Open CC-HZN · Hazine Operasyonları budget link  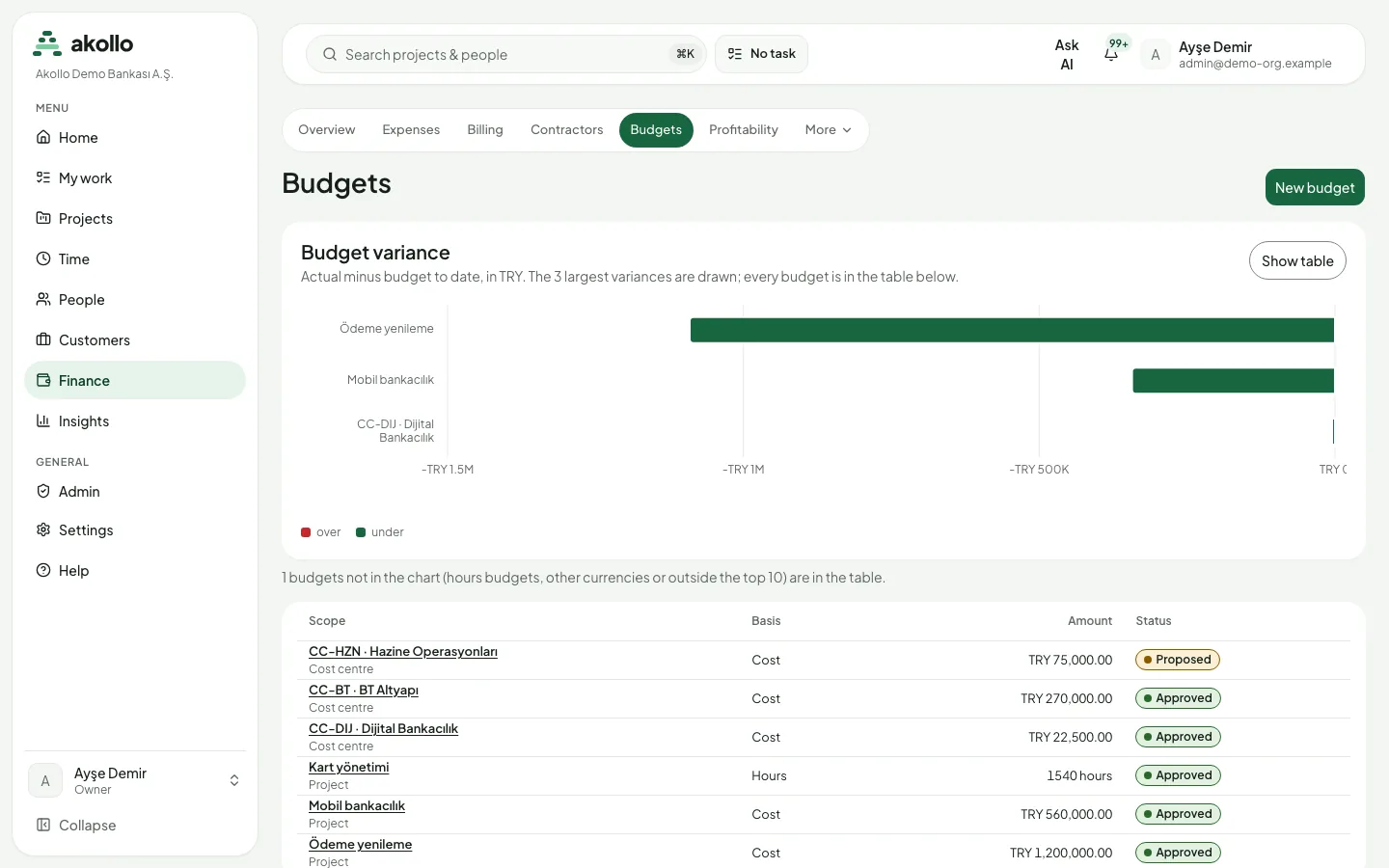(x=403, y=652)
